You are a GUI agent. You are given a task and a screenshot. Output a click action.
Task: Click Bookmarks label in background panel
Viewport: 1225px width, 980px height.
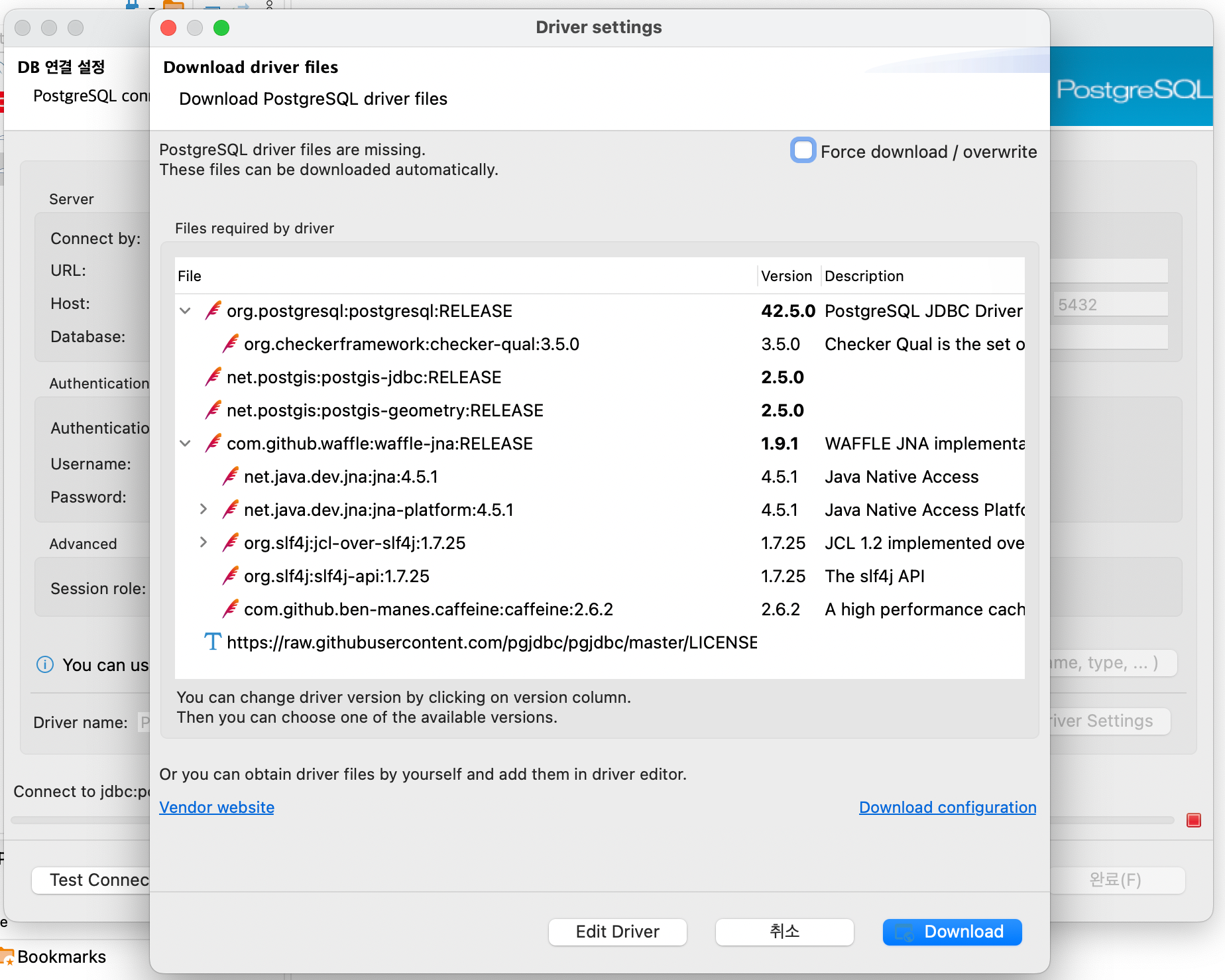[62, 957]
